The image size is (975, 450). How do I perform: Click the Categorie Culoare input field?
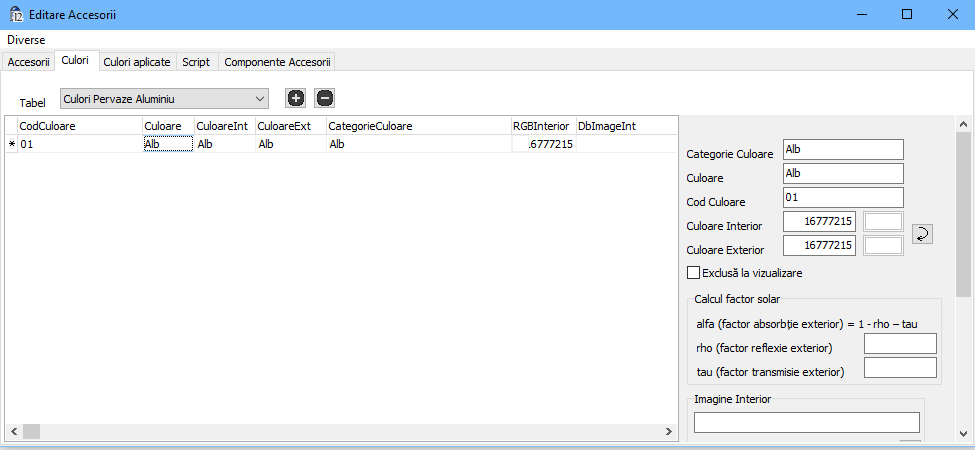pyautogui.click(x=843, y=150)
